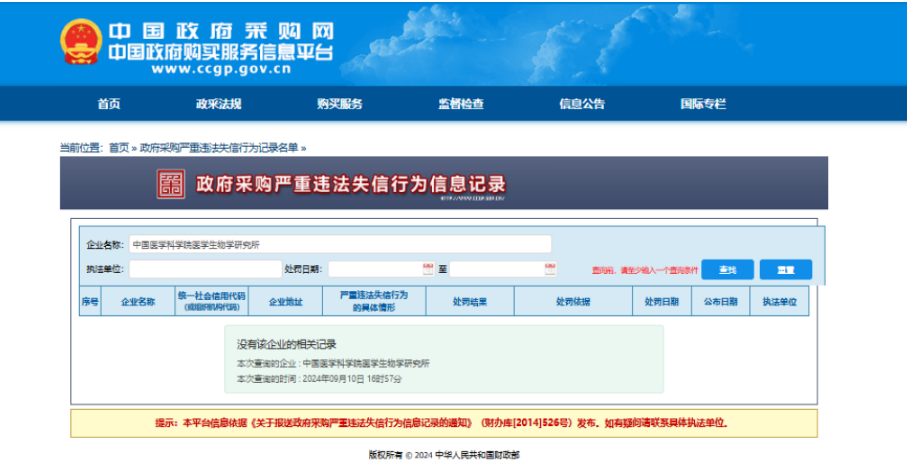Click the 统一社会信用代码 column header
Viewport: 907px width, 472px height.
[x=212, y=301]
